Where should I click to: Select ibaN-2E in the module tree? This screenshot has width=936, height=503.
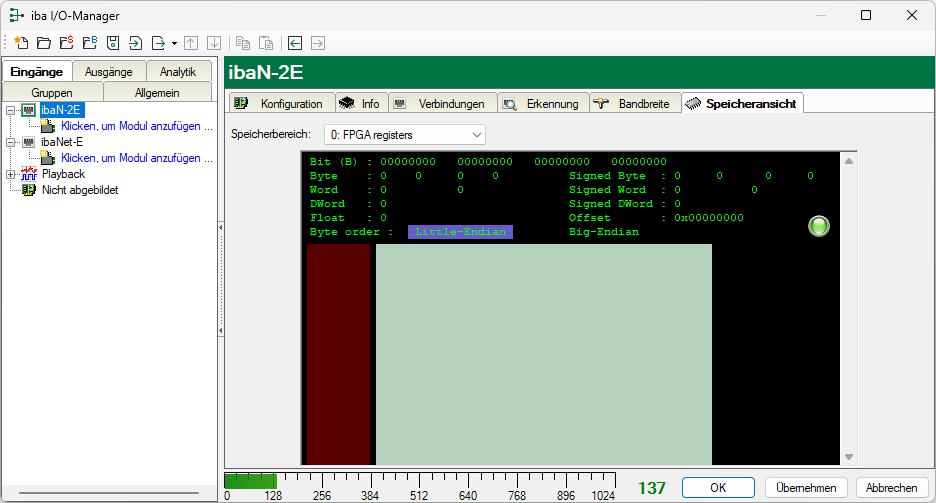point(61,110)
